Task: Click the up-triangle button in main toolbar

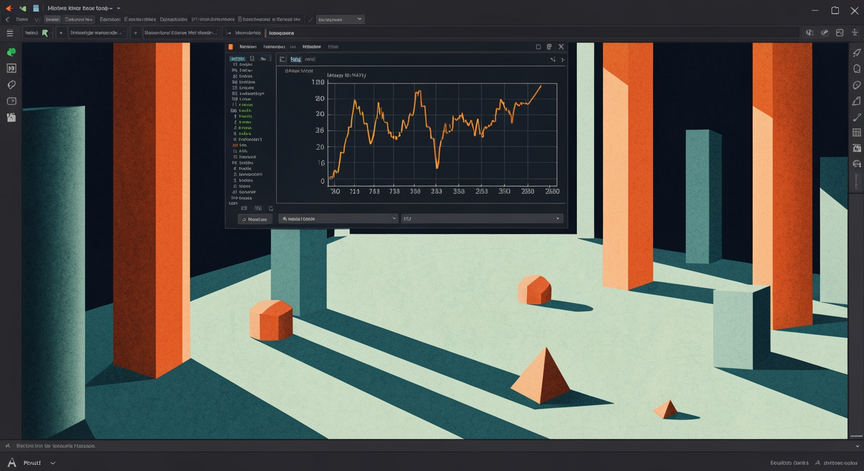Action: pyautogui.click(x=61, y=33)
